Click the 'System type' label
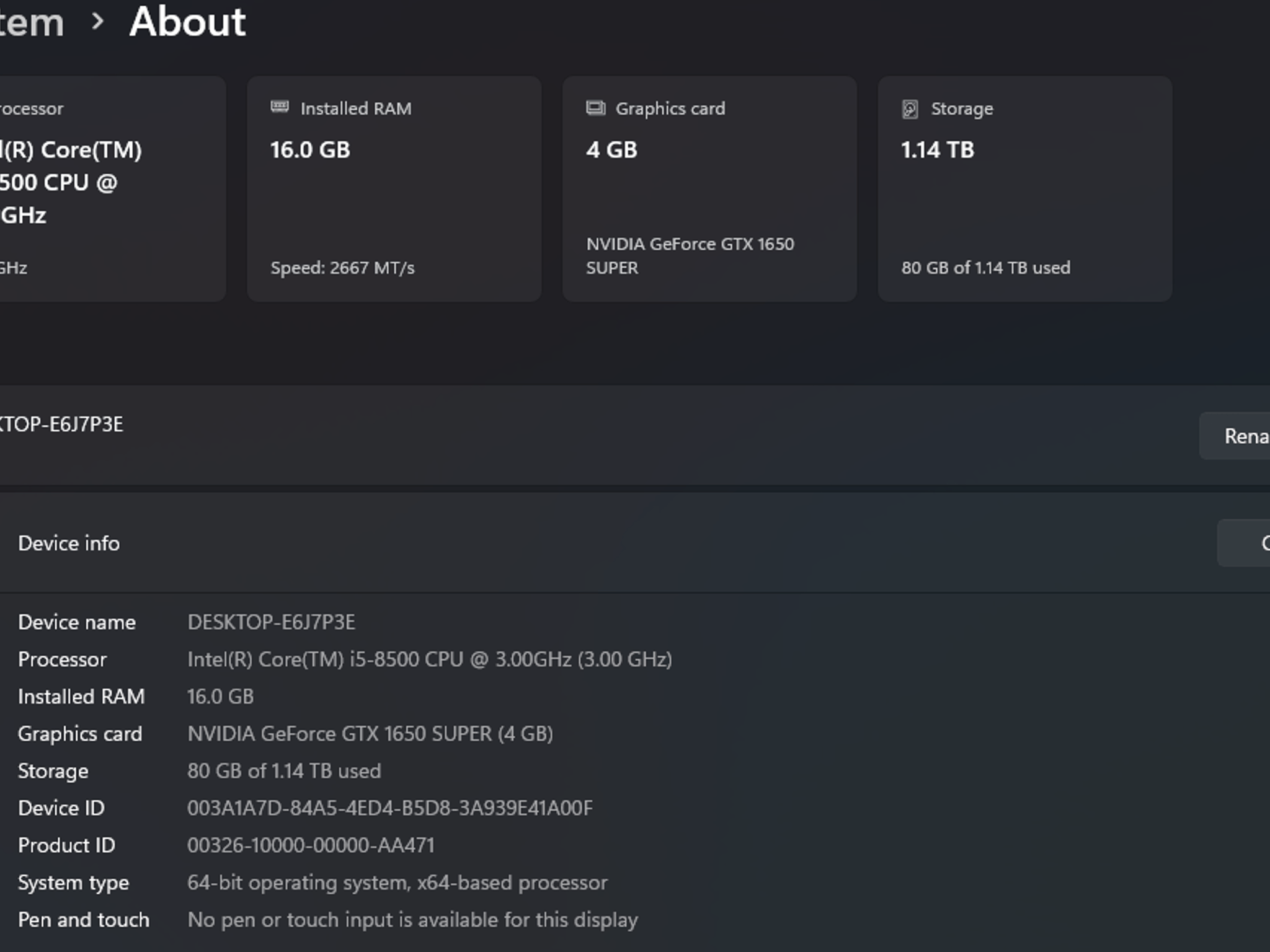Screen dimensions: 1270x952 coord(74,883)
